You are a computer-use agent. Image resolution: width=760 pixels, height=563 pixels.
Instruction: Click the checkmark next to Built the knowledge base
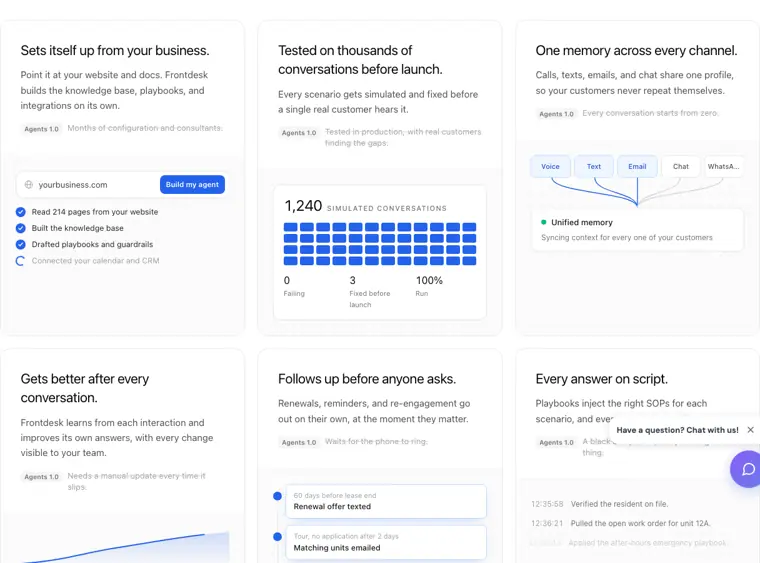[x=20, y=228]
